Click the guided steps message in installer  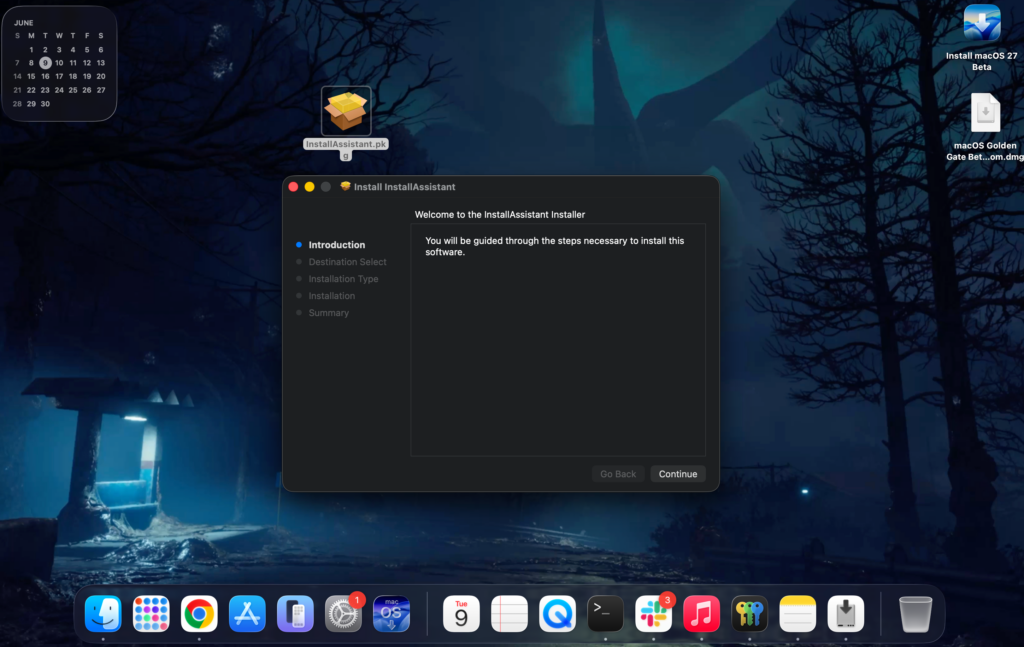click(x=554, y=246)
